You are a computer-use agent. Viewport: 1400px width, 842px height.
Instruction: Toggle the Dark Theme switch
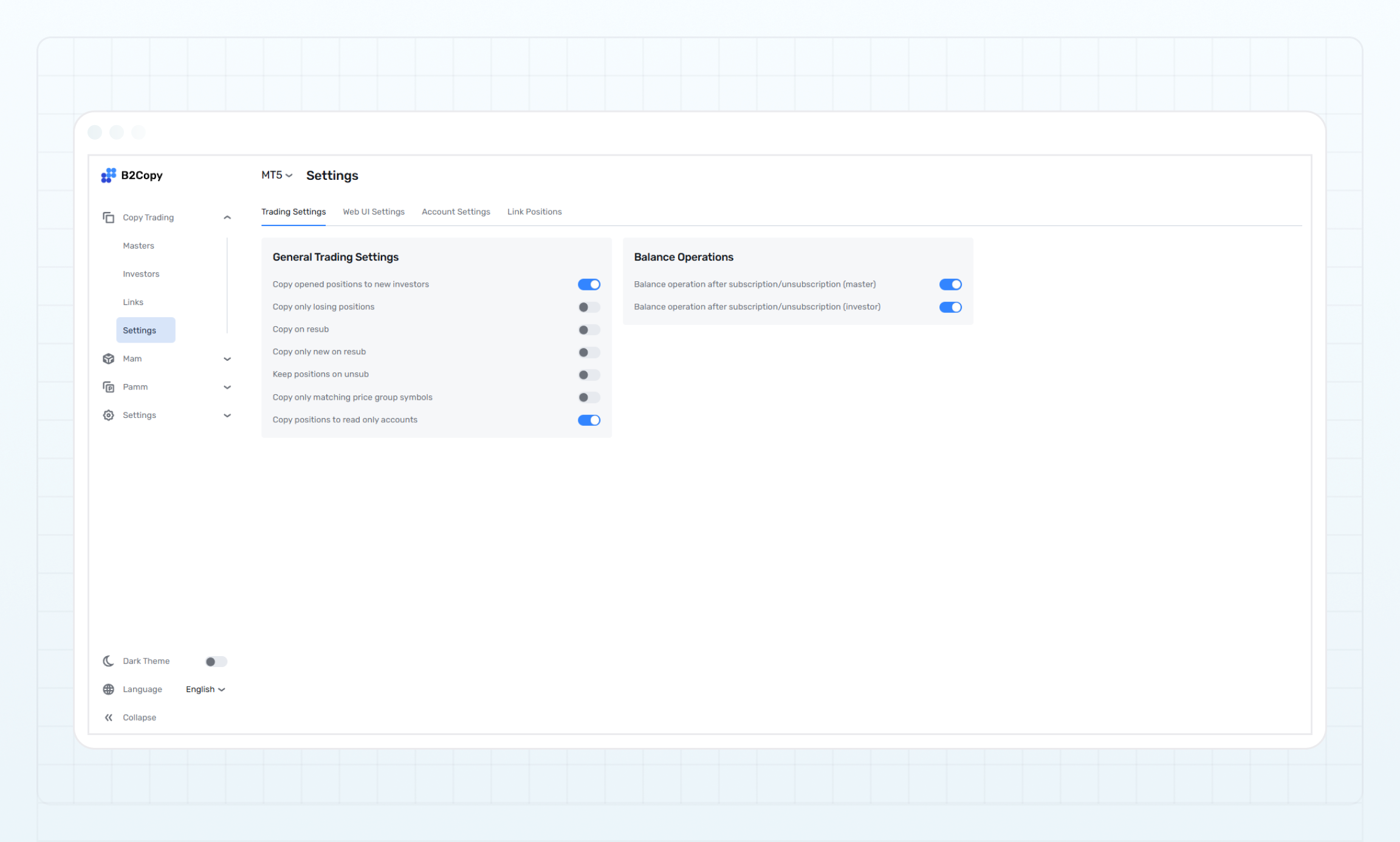pos(216,661)
